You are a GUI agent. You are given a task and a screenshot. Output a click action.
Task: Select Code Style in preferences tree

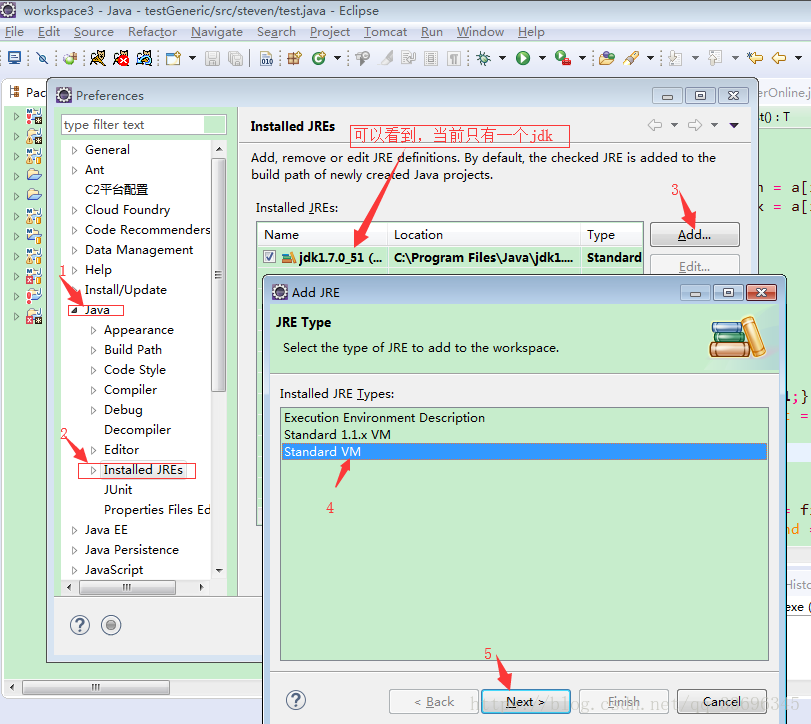[135, 370]
